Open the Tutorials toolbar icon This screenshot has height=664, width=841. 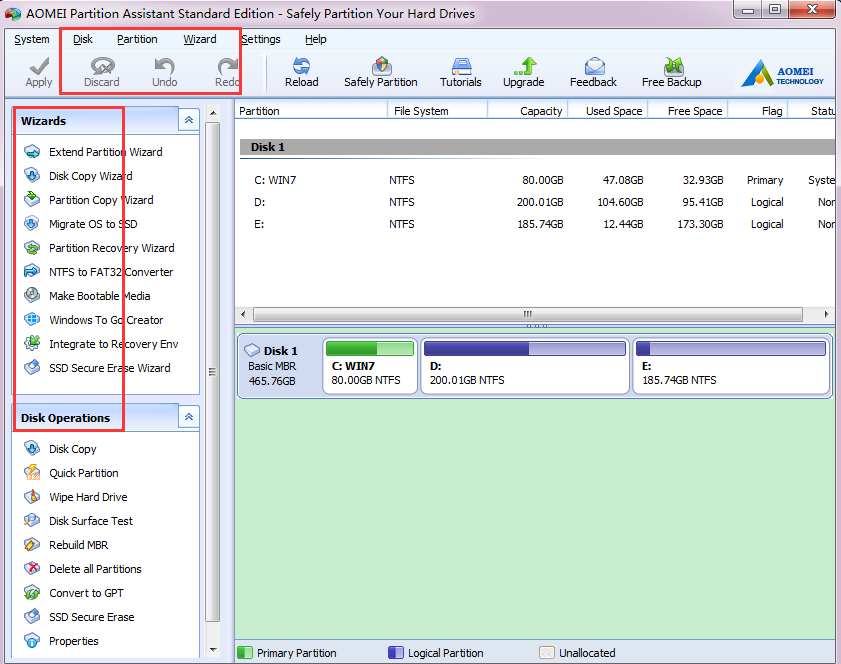pos(461,66)
